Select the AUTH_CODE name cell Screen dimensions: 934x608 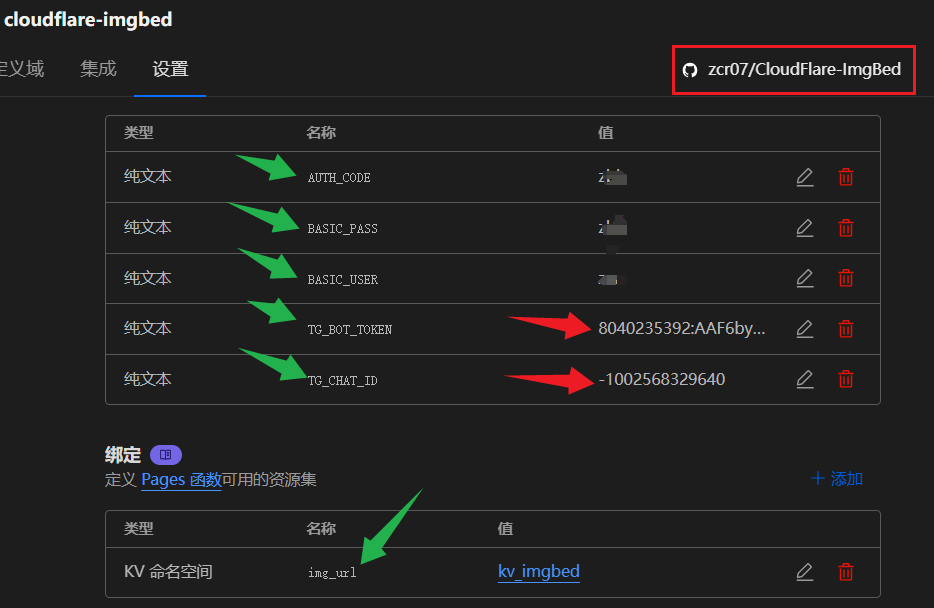[x=339, y=177]
